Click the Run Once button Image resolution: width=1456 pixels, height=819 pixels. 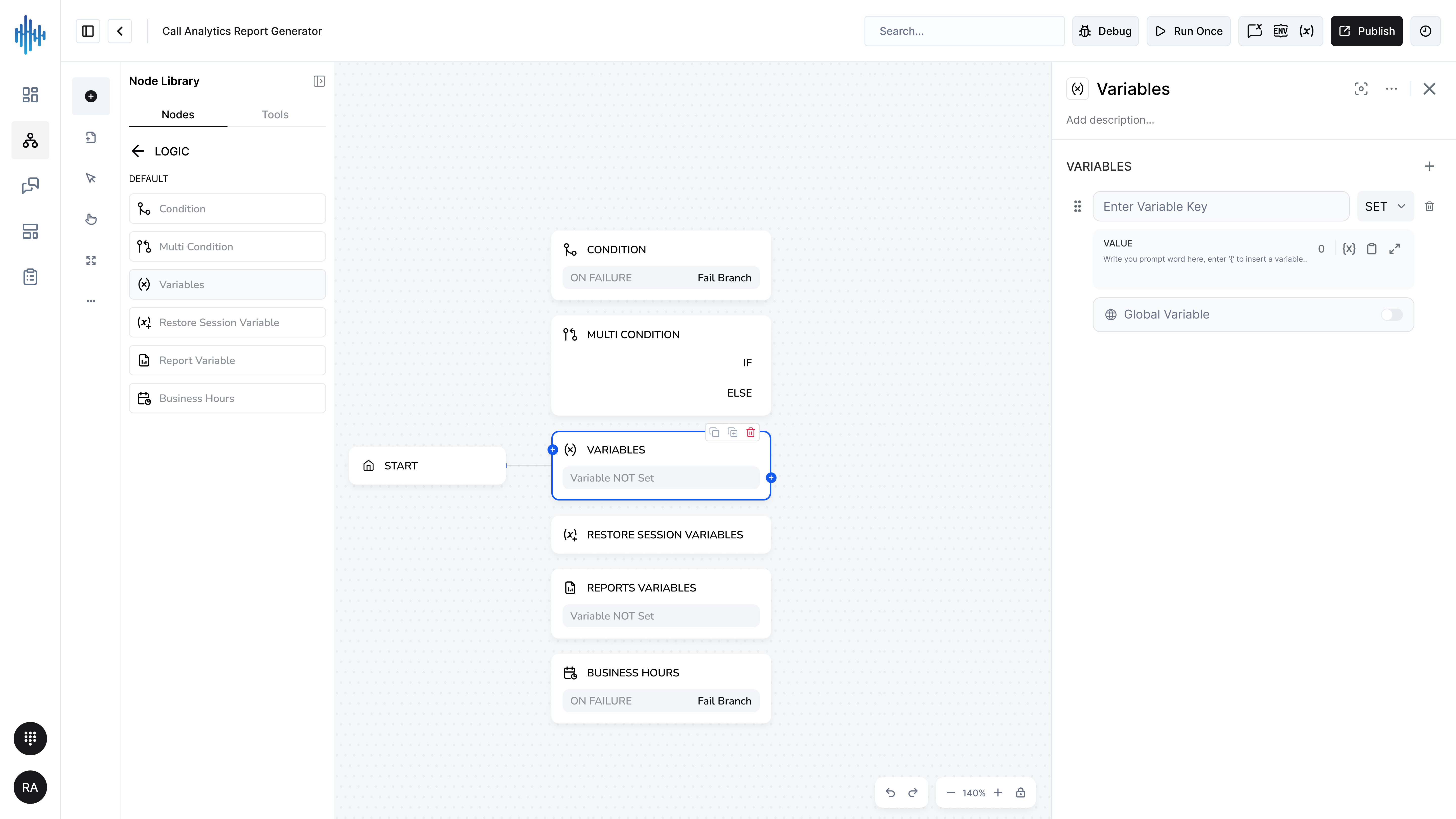point(1189,31)
